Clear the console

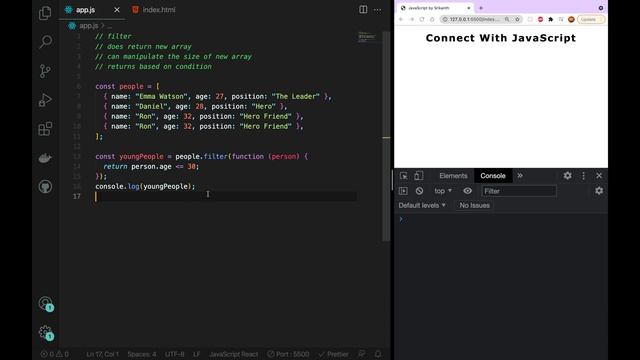pos(419,191)
